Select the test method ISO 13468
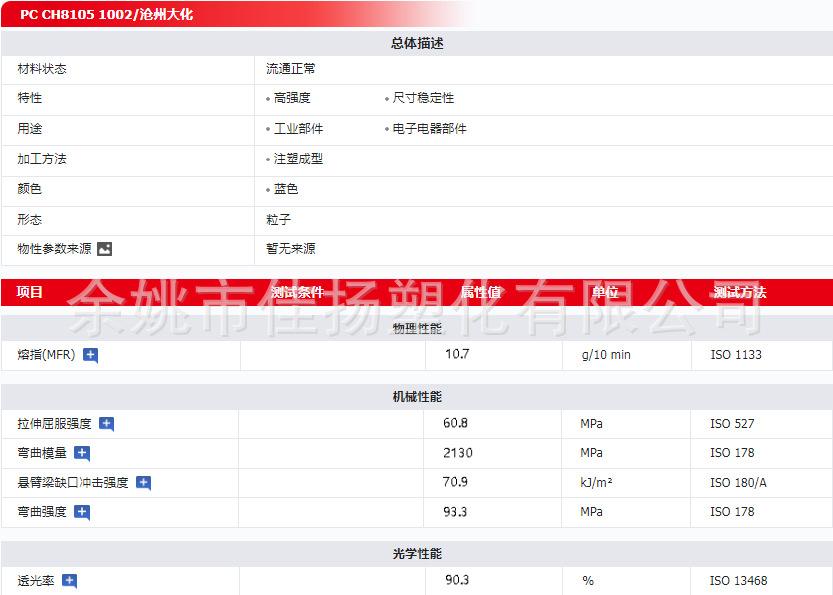This screenshot has width=833, height=595. pyautogui.click(x=738, y=581)
